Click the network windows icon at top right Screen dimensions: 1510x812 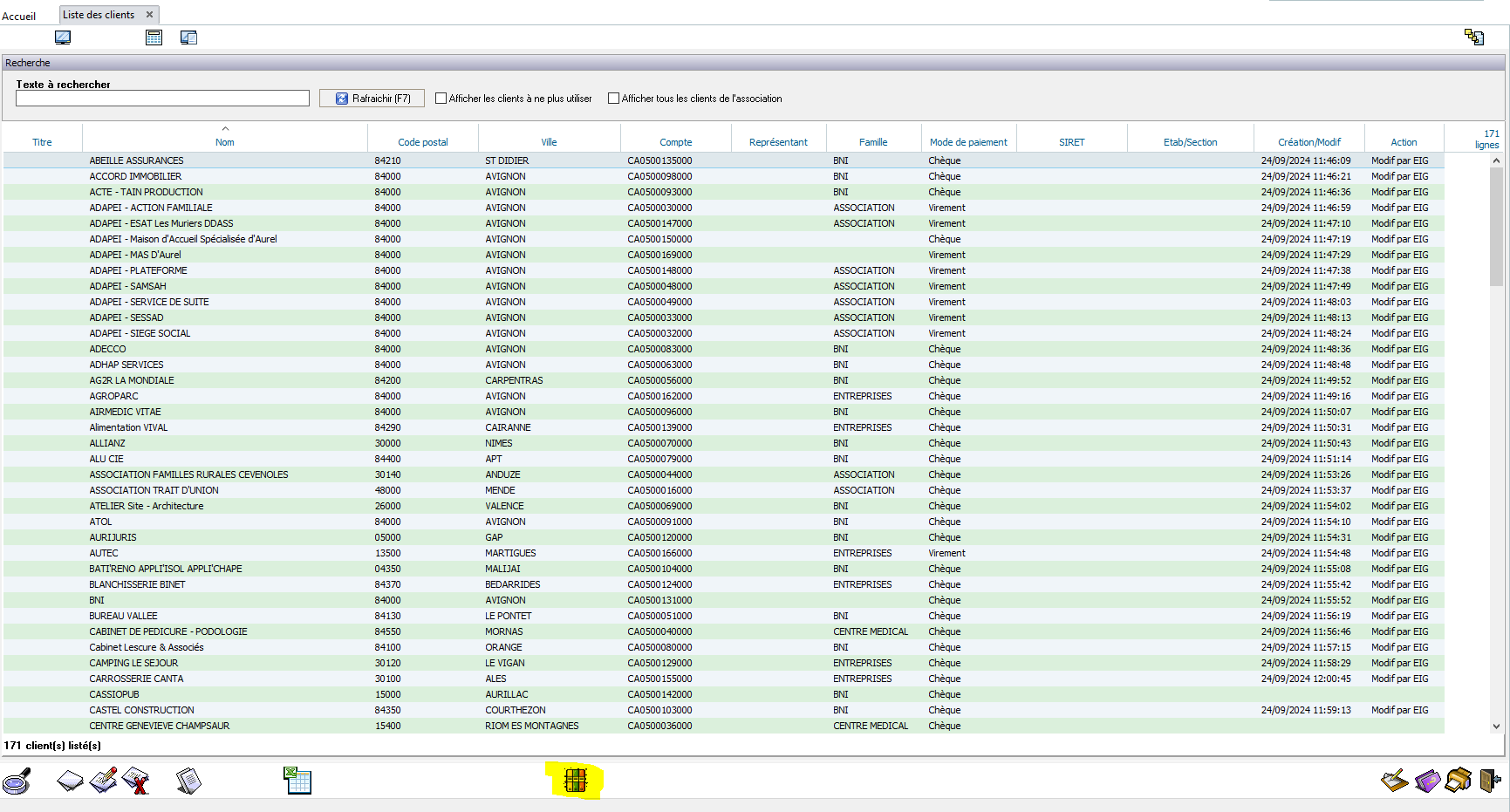coord(1474,37)
